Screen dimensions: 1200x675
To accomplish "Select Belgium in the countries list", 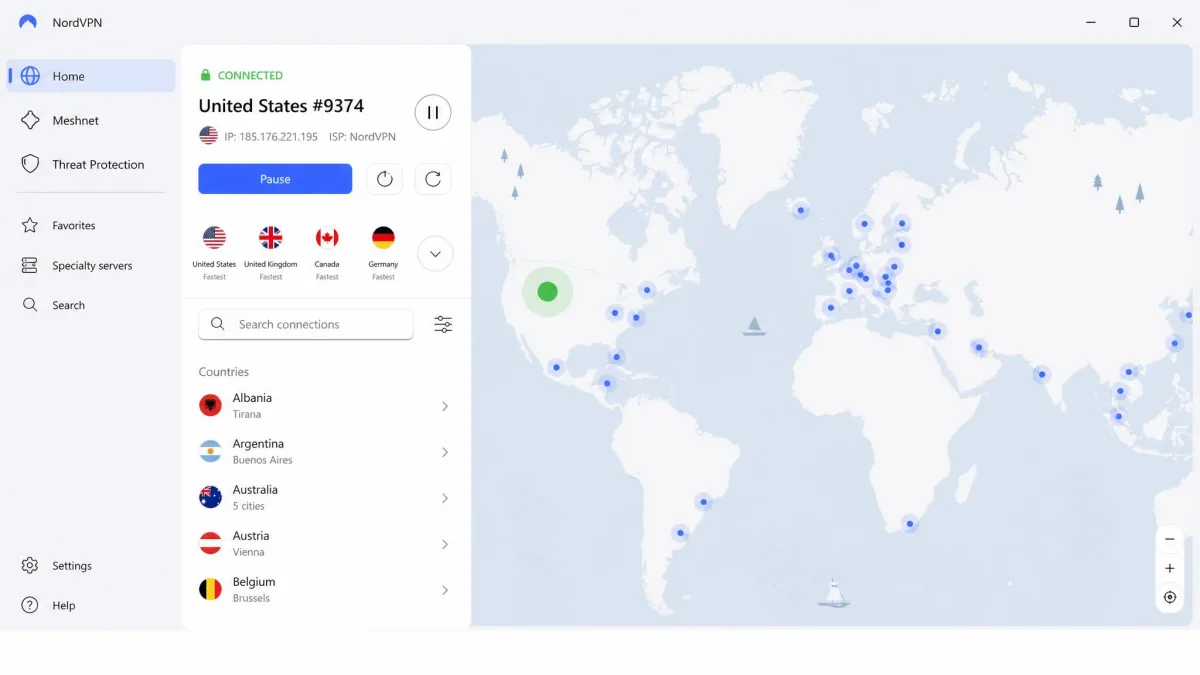I will 326,589.
